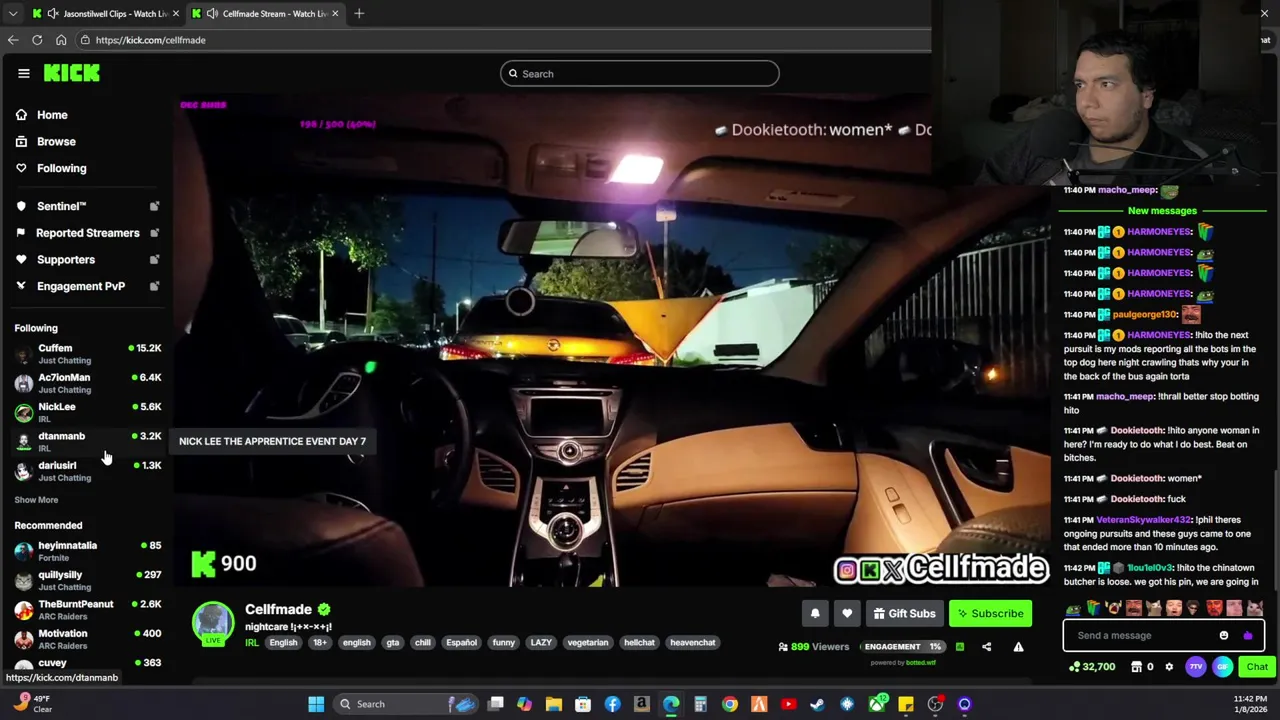Open channel points 32,700 balance
This screenshot has width=1280, height=720.
[x=1091, y=667]
